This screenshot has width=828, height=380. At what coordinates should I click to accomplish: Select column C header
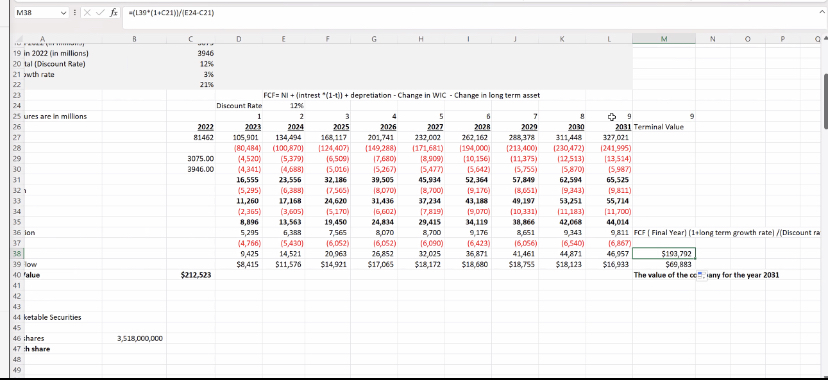(x=191, y=39)
